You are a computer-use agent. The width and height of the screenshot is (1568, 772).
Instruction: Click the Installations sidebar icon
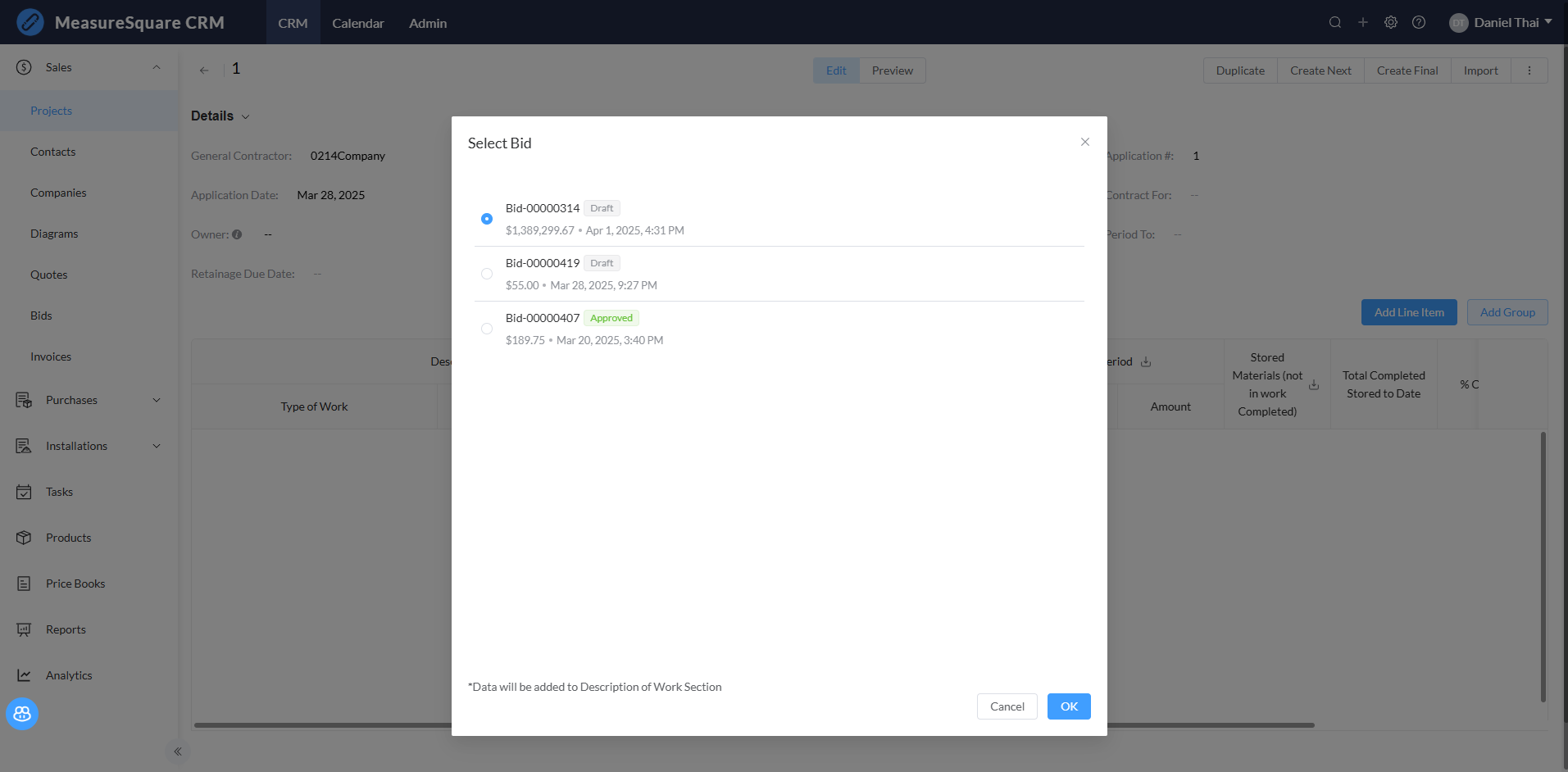(x=24, y=446)
